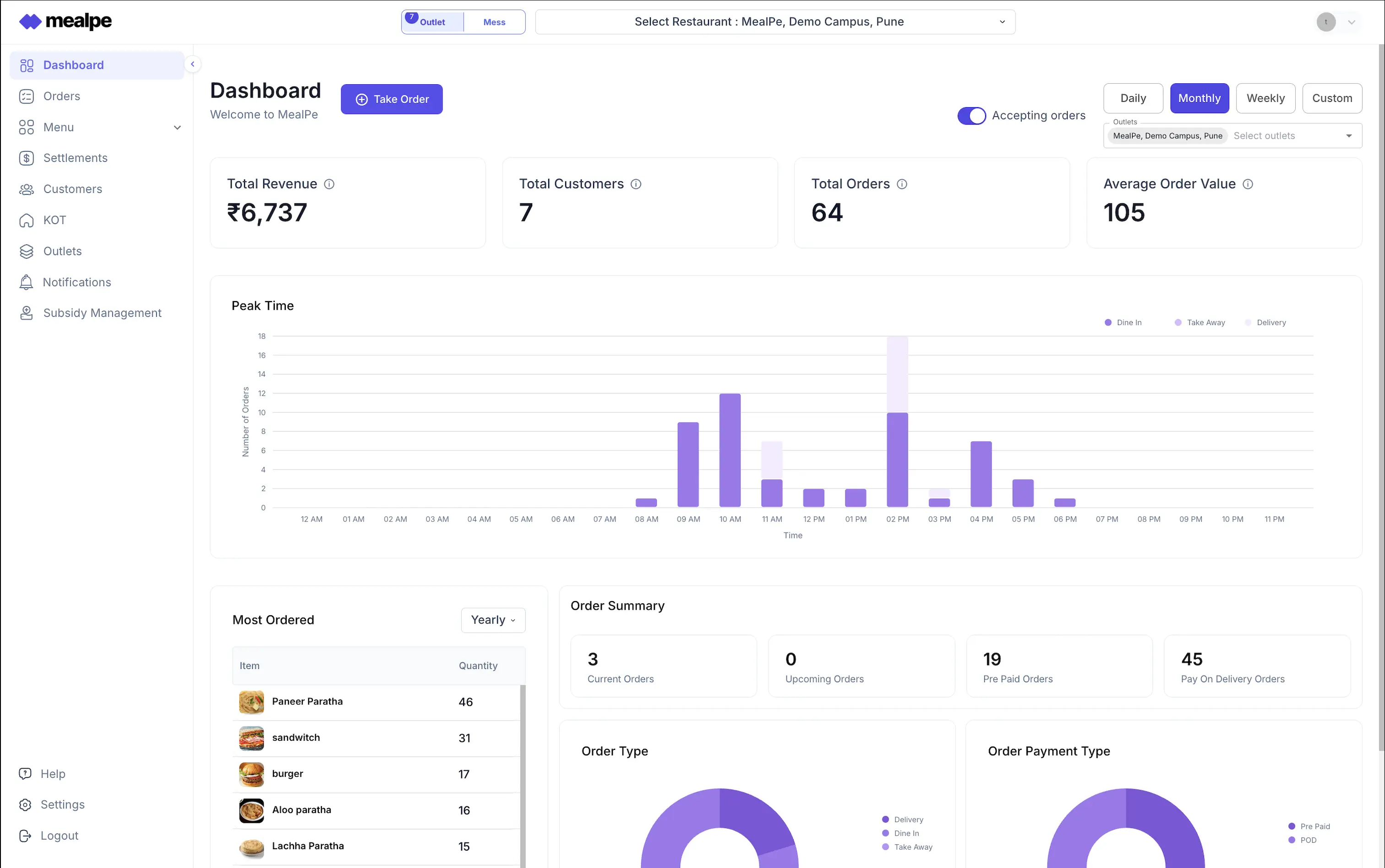Click the Take Order button
Image resolution: width=1385 pixels, height=868 pixels.
coord(392,99)
